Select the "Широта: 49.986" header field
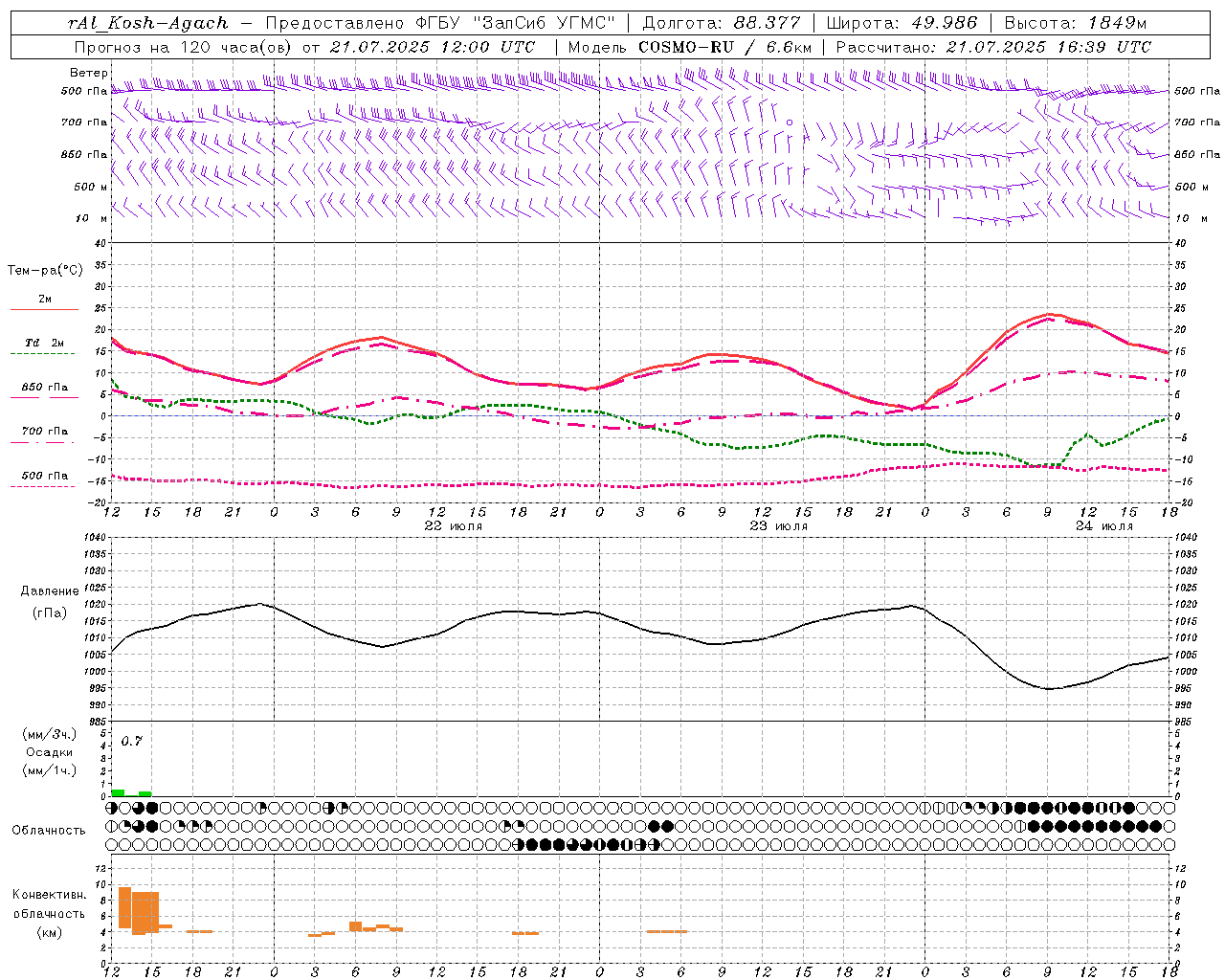The image size is (1225, 980). point(902,23)
